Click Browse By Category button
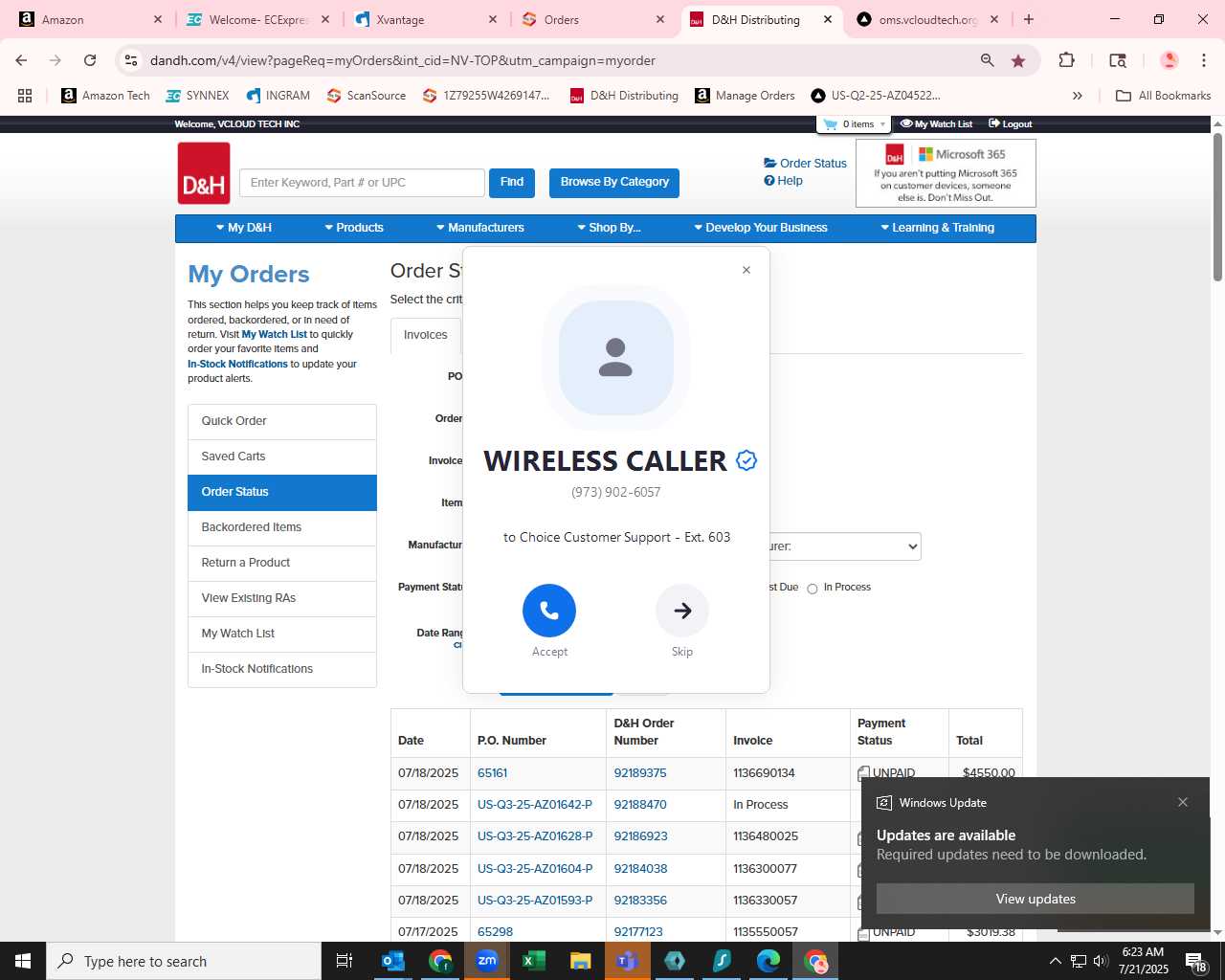Screen dimensions: 1225x980 pos(614,183)
